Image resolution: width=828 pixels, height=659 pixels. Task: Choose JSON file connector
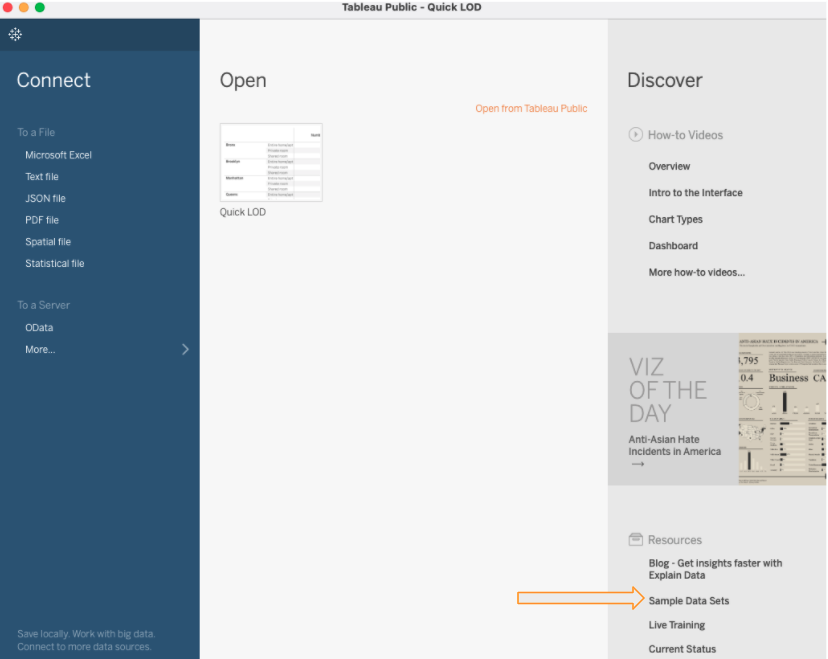(x=45, y=199)
